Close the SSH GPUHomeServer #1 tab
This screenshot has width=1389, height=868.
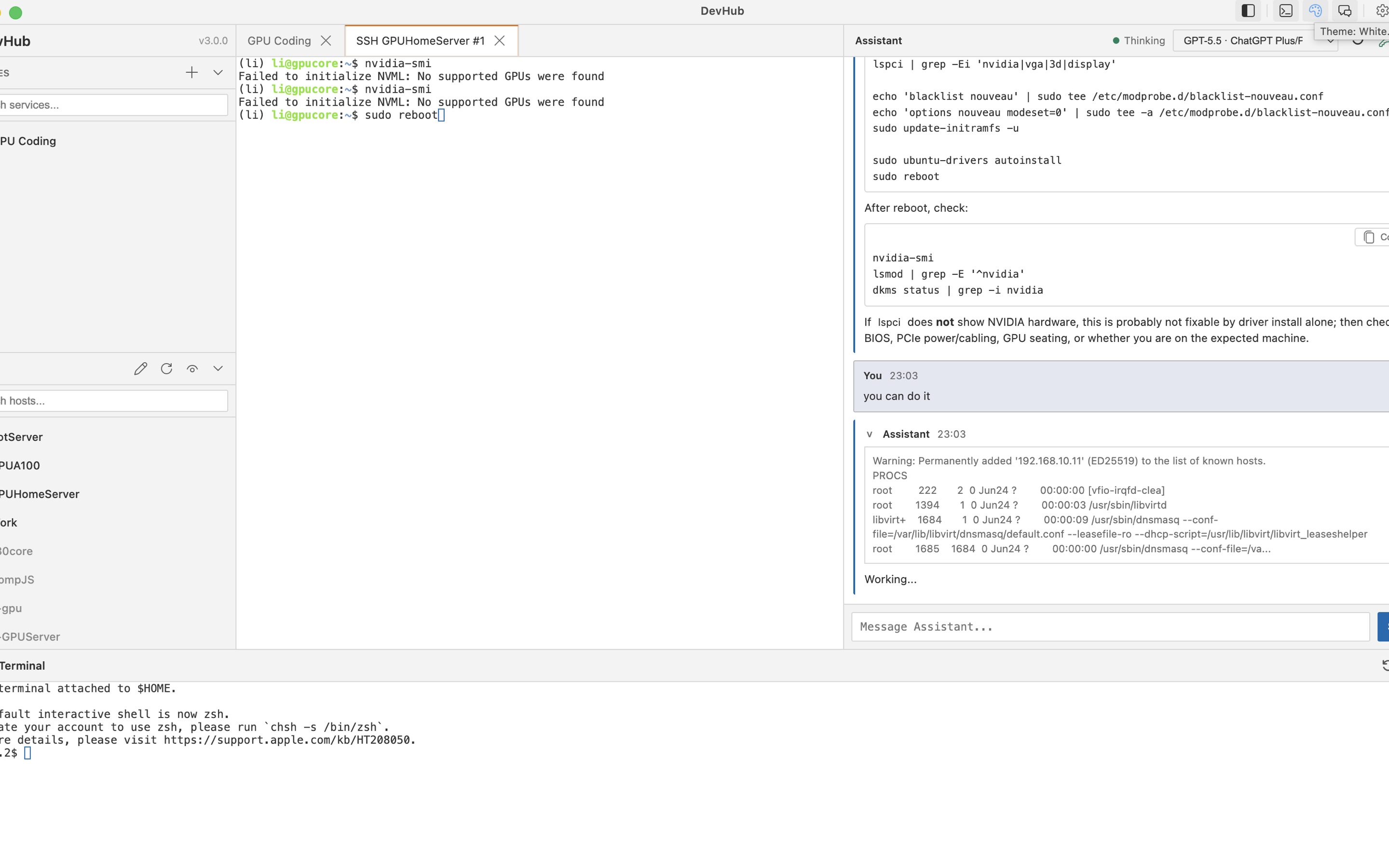point(500,41)
